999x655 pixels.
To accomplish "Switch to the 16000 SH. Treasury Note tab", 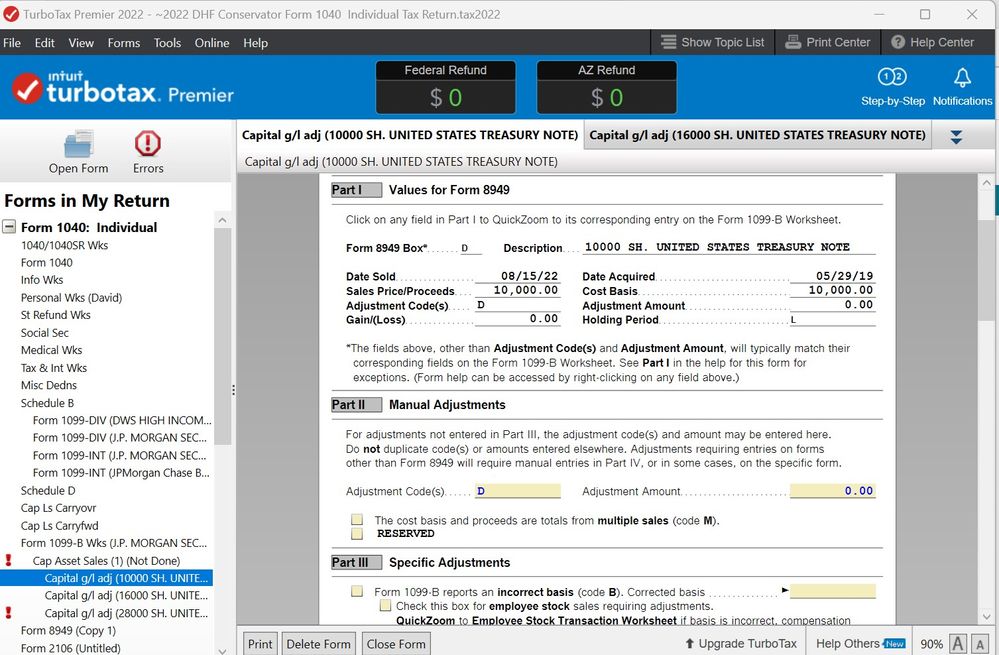I will 758,135.
